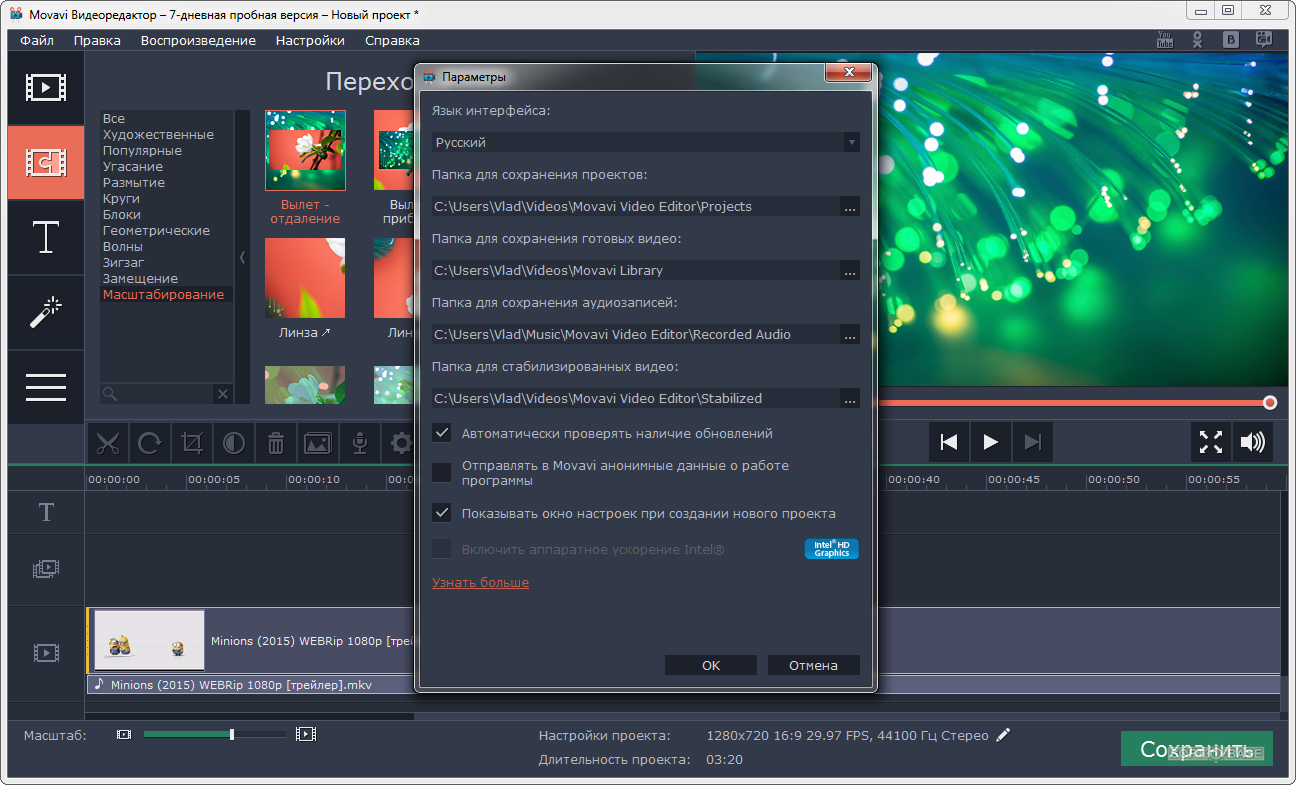Uncheck show settings window for new project
Screen dimensions: 1296x785
pos(441,513)
